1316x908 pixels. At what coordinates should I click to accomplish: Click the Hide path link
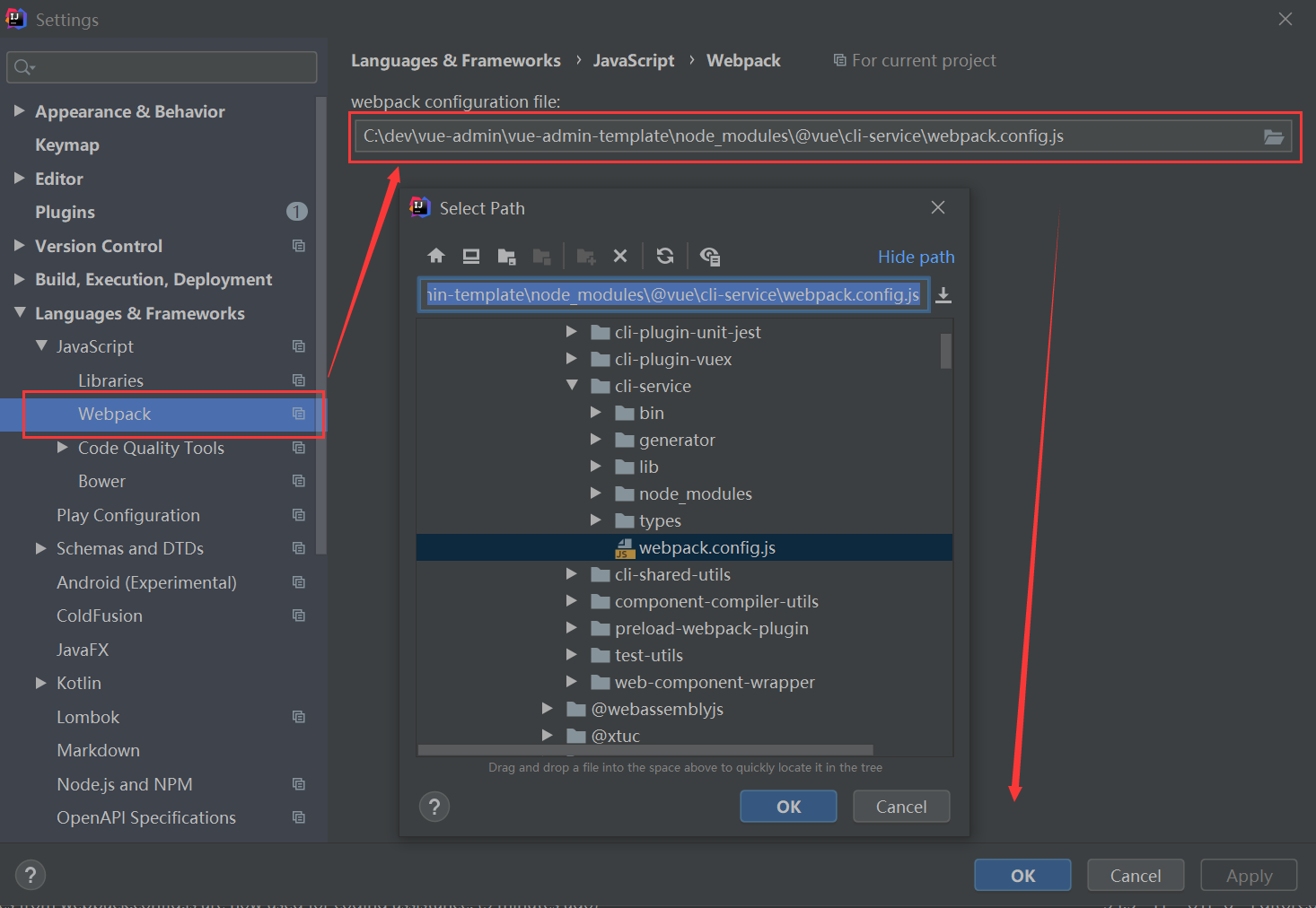[x=916, y=257]
